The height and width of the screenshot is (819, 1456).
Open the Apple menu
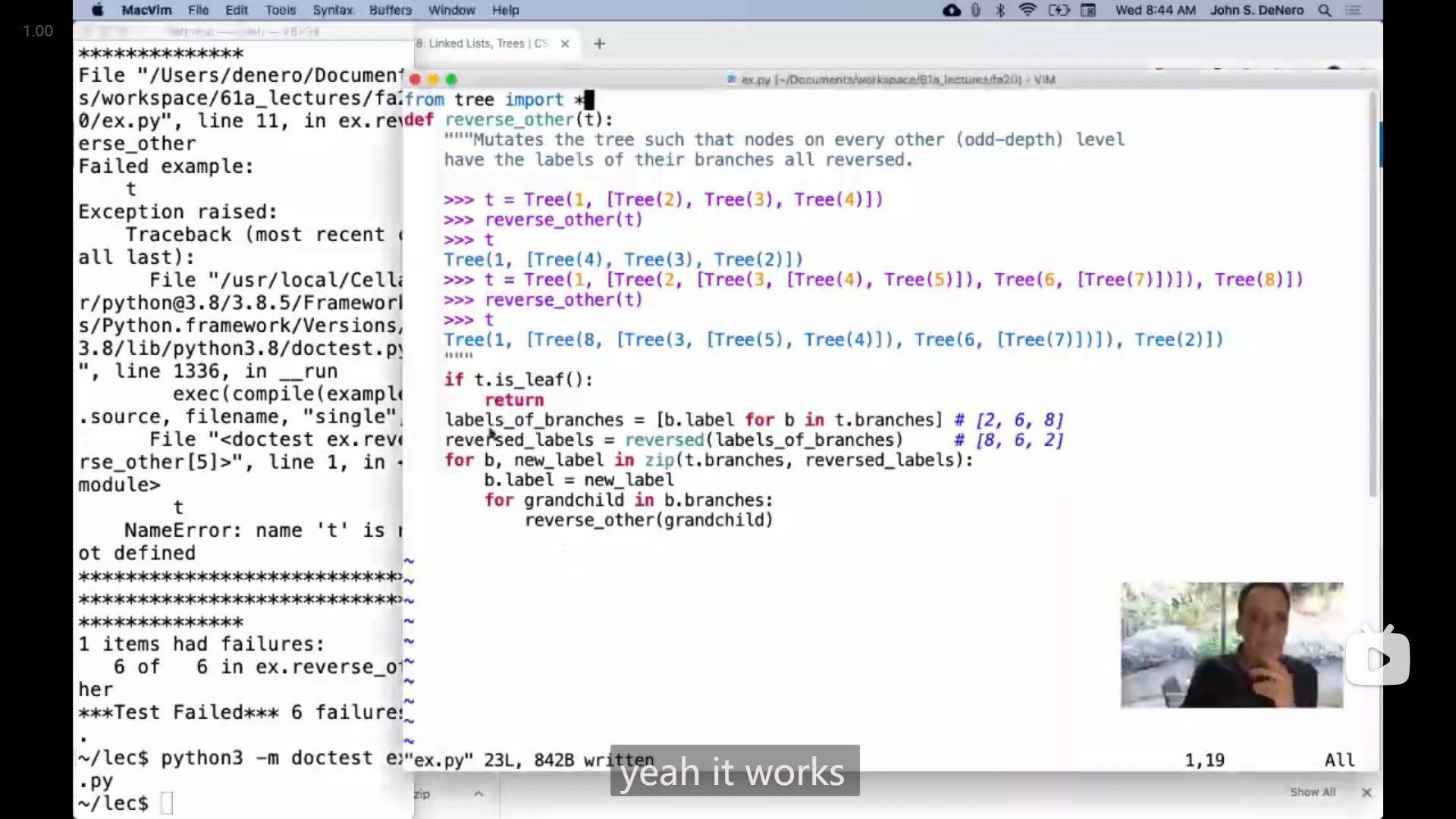tap(97, 10)
